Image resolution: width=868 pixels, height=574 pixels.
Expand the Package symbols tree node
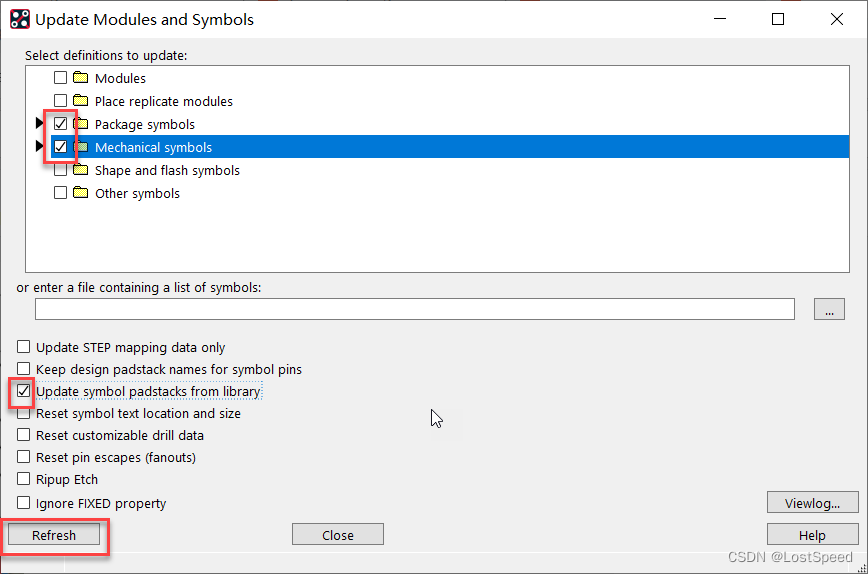pyautogui.click(x=40, y=124)
